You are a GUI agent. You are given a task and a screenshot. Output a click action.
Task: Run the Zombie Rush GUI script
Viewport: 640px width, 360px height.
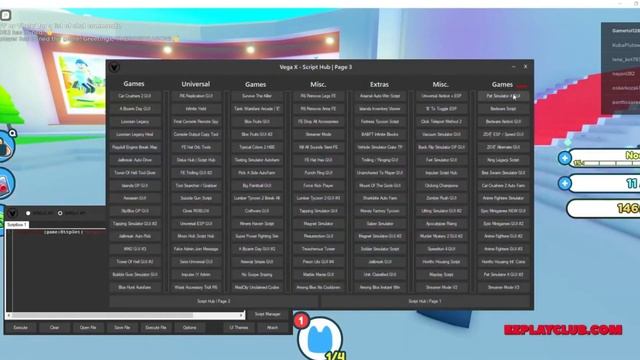pyautogui.click(x=441, y=198)
